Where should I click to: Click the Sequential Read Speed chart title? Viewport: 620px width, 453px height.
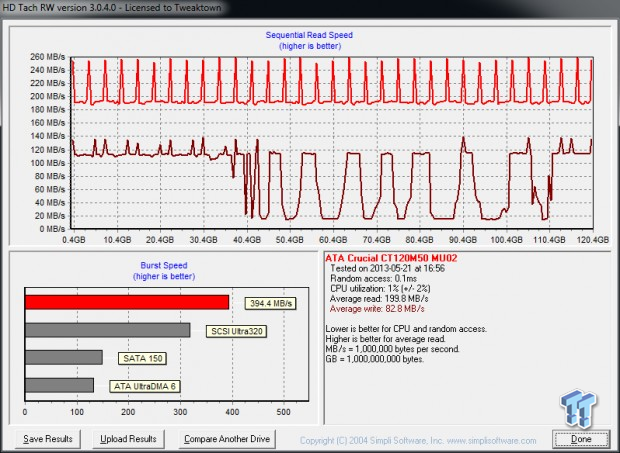pos(309,35)
